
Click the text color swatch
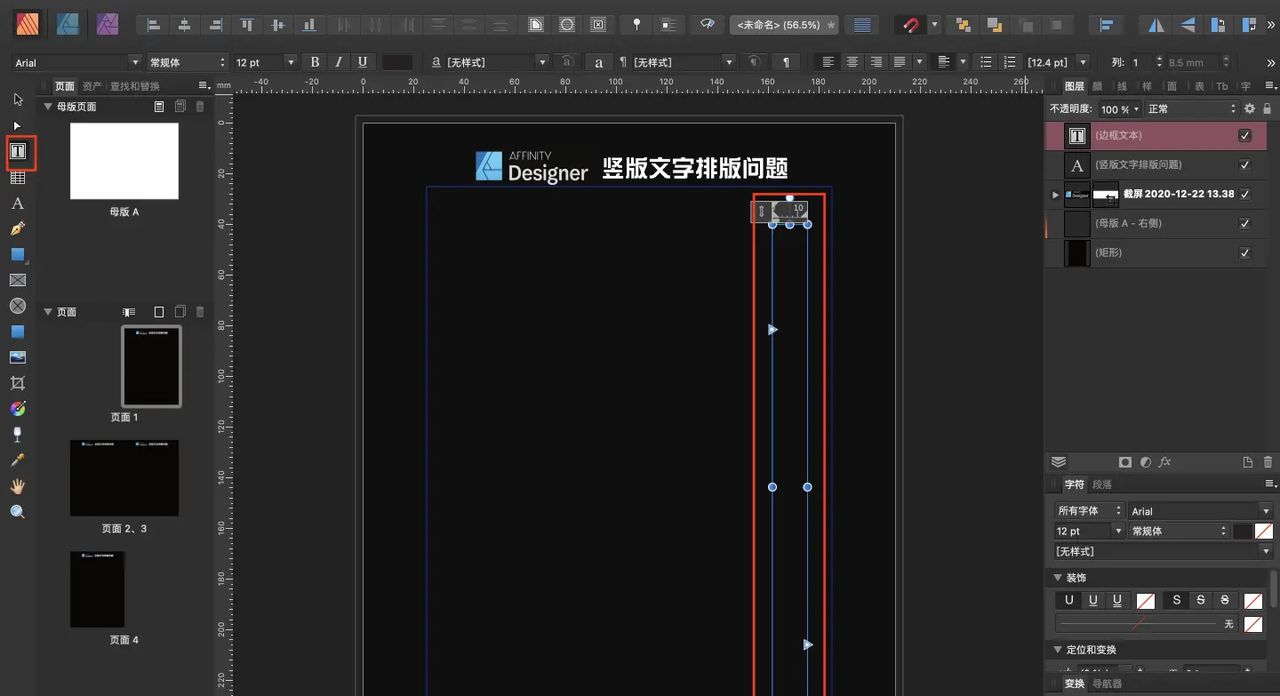point(396,61)
